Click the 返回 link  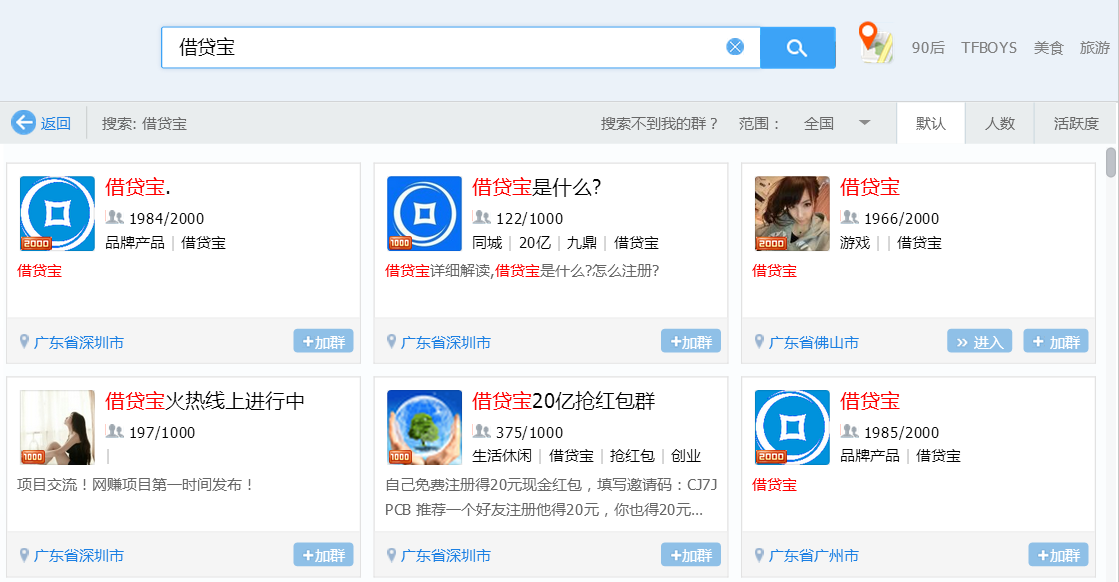tap(56, 123)
